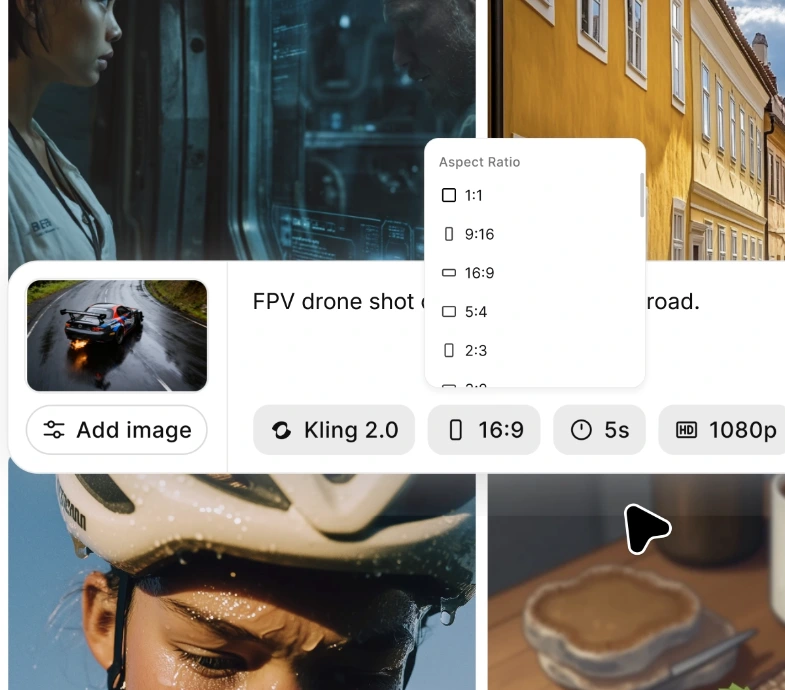Open the 16:9 aspect ratio dropdown button
Viewport: 785px width, 690px height.
click(x=484, y=430)
